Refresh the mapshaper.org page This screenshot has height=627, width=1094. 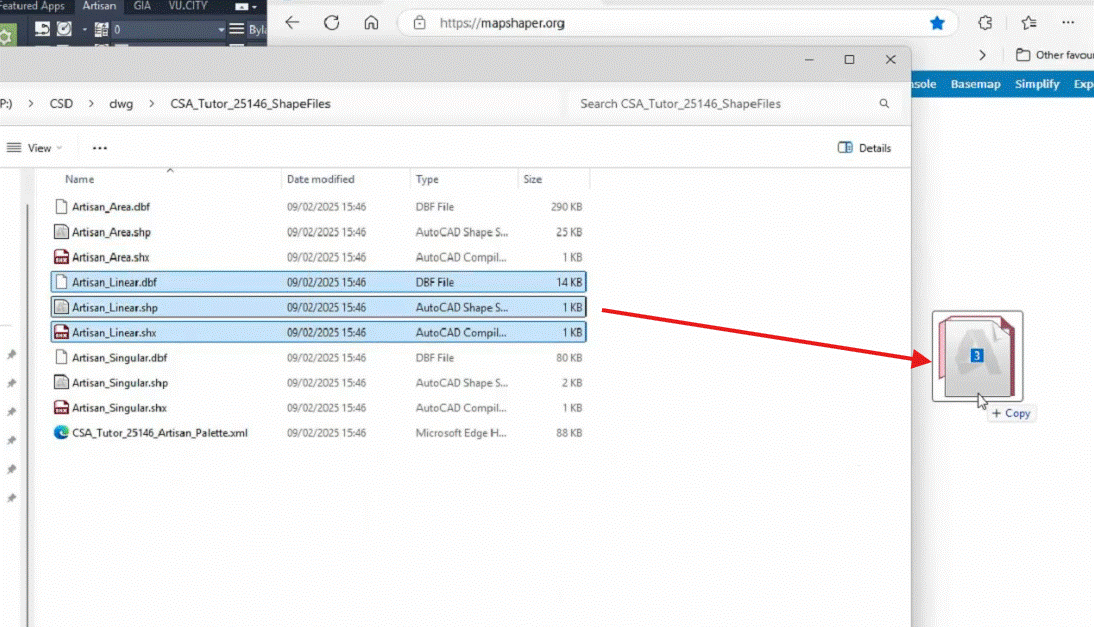tap(332, 22)
